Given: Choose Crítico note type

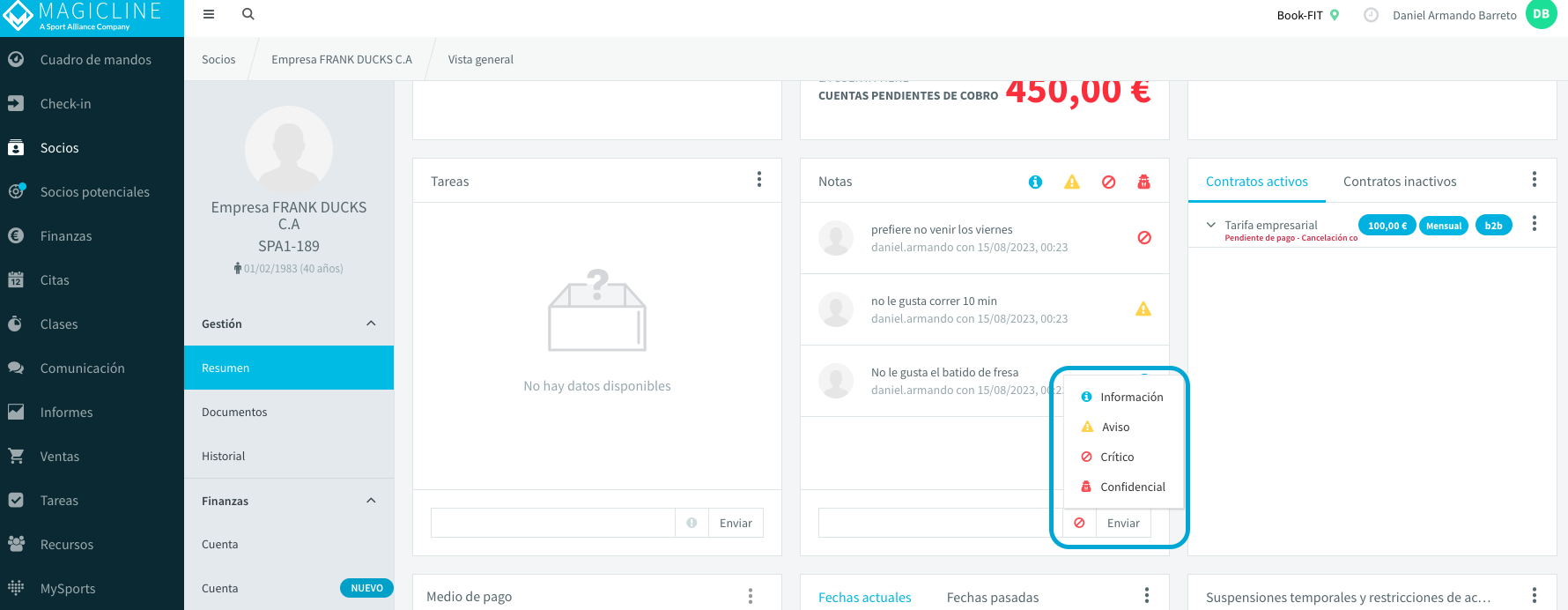Looking at the screenshot, I should pyautogui.click(x=1122, y=457).
